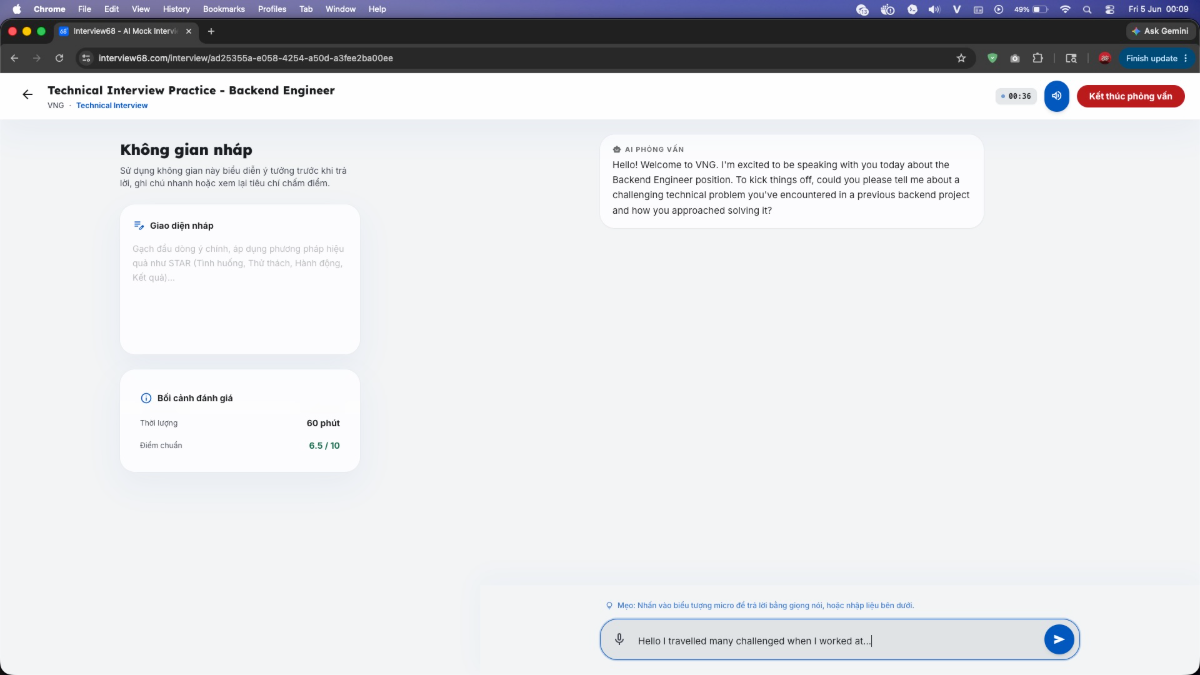Open a new tab with plus button

pyautogui.click(x=211, y=31)
